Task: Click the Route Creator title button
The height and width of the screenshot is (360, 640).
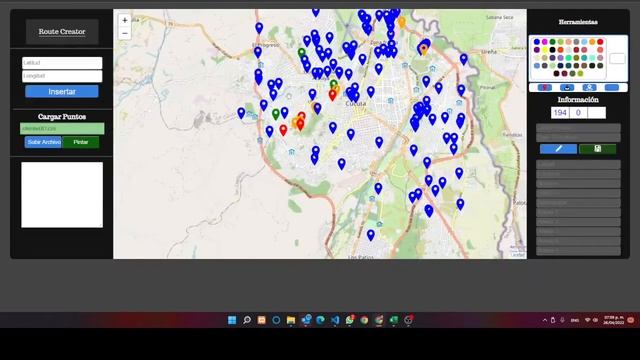Action: click(62, 31)
